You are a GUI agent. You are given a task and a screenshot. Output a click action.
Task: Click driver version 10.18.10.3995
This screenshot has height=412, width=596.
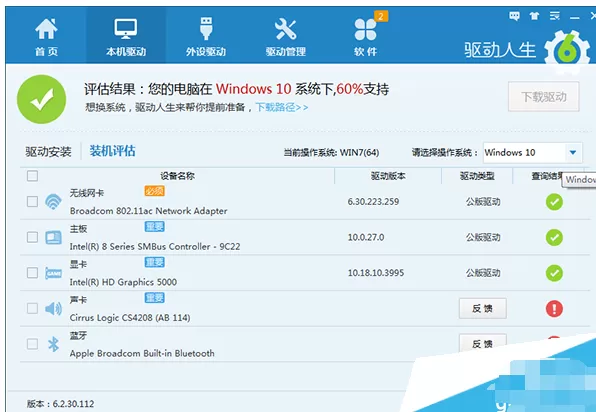click(x=376, y=273)
